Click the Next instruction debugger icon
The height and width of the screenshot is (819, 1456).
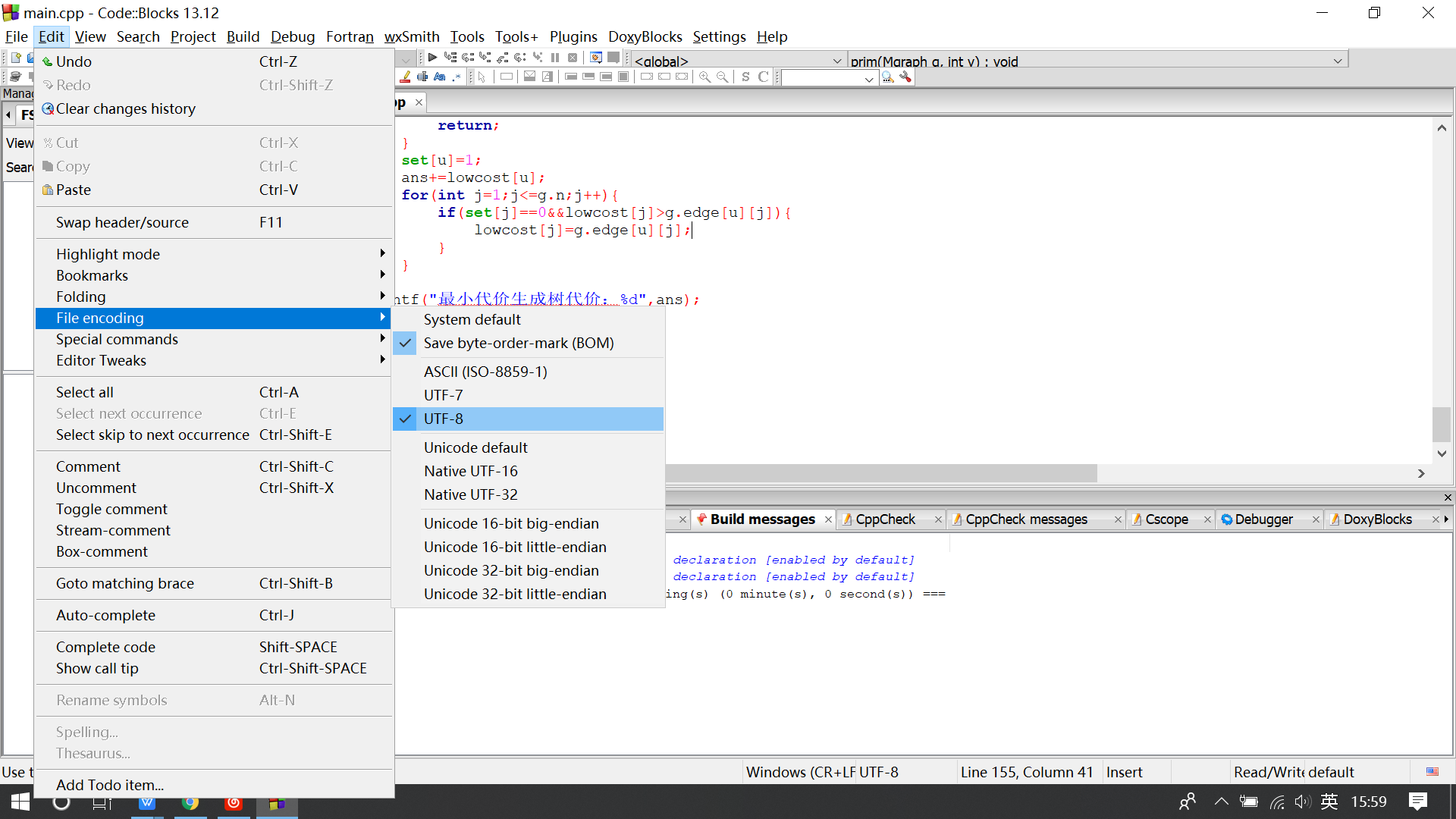[x=520, y=58]
